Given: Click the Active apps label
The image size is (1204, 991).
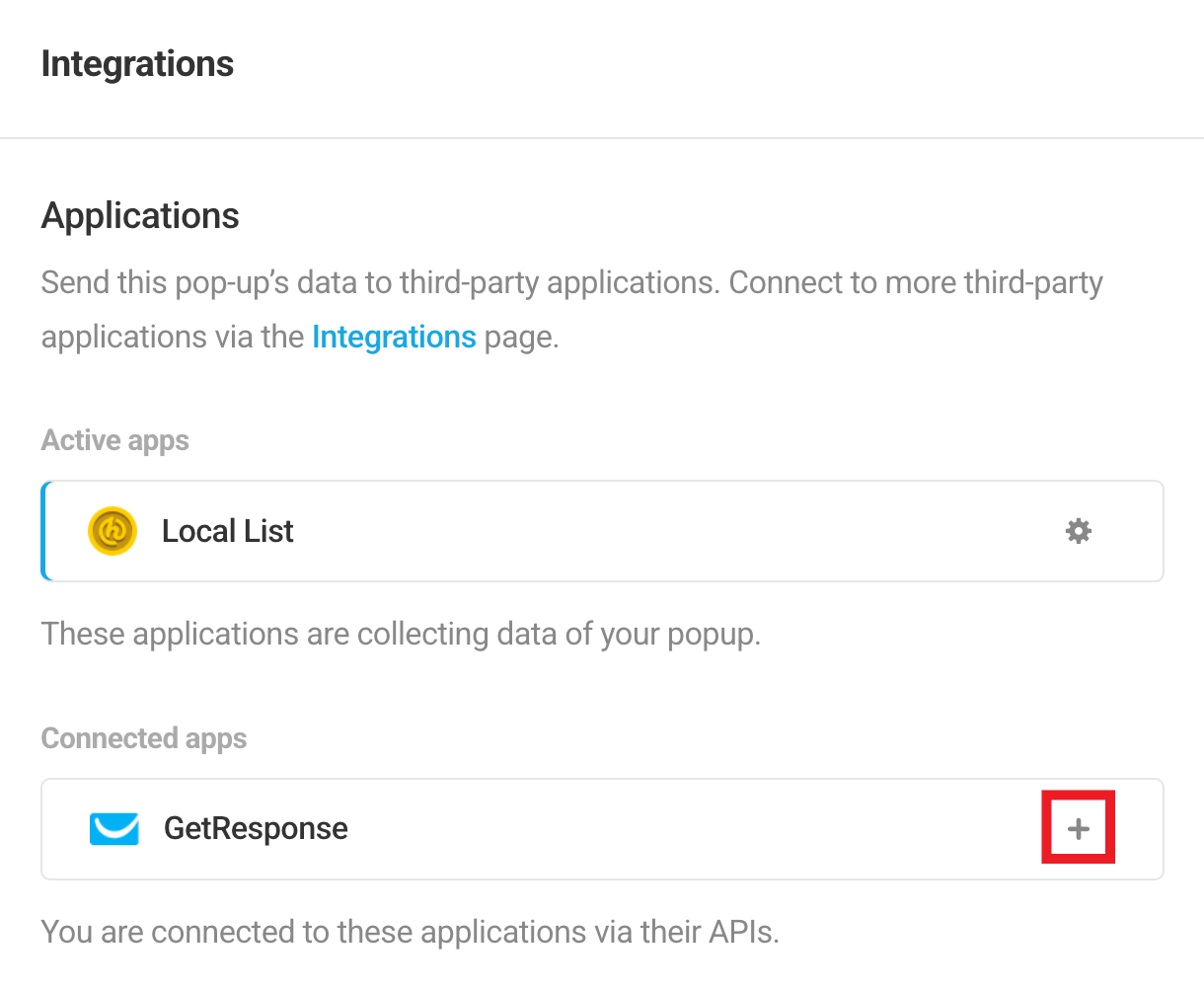Looking at the screenshot, I should coord(114,440).
